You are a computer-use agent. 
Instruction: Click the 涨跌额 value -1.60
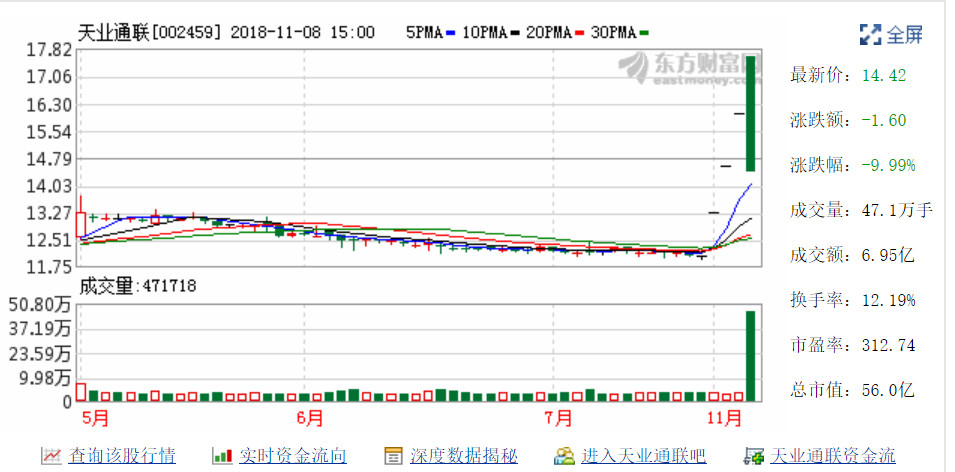[x=884, y=121]
